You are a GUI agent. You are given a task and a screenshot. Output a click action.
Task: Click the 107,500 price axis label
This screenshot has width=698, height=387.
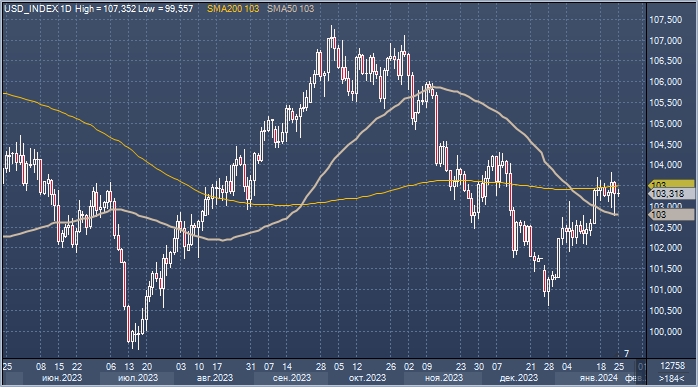(666, 20)
